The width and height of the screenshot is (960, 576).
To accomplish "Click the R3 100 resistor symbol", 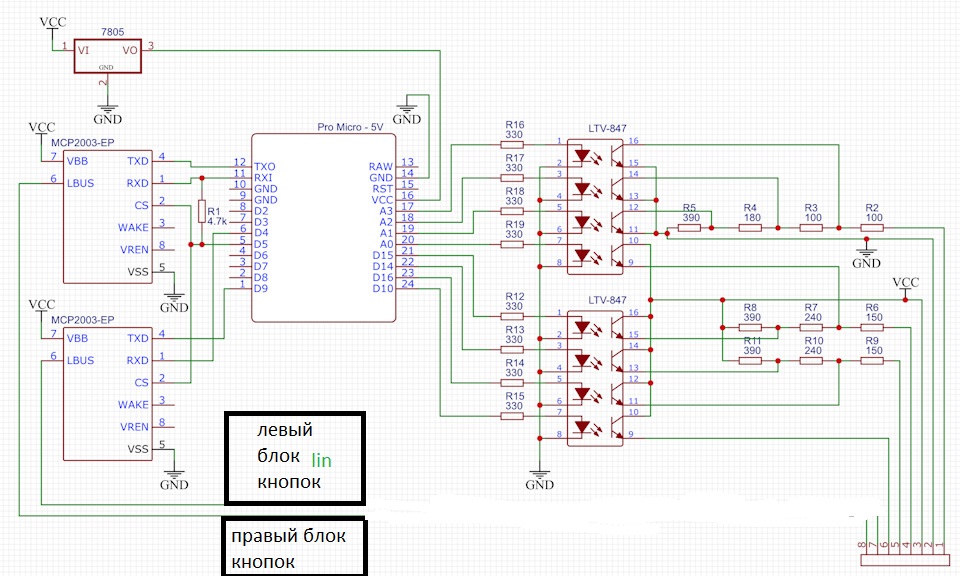I will (x=811, y=228).
